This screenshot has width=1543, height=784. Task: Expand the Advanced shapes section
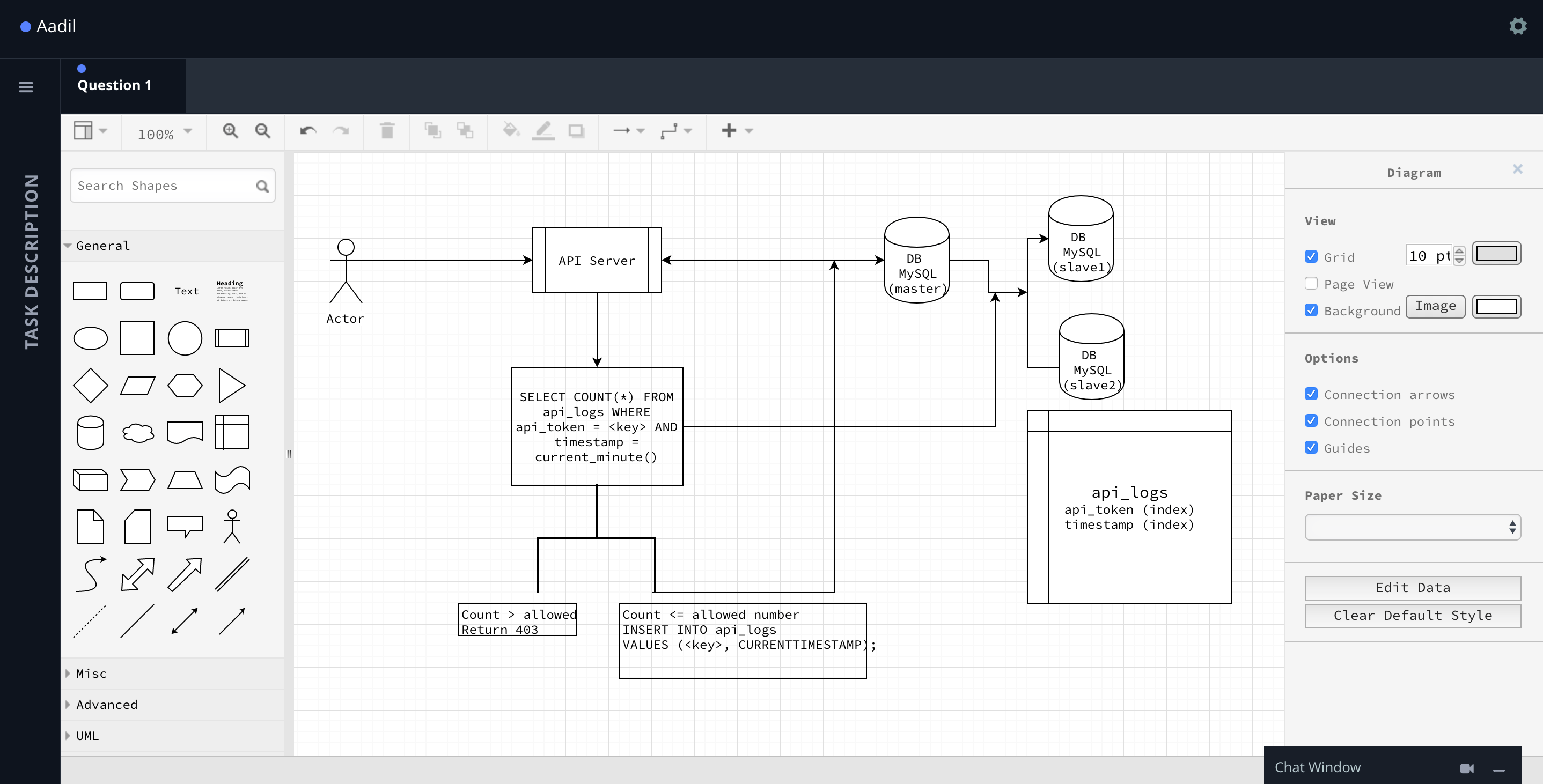tap(173, 705)
